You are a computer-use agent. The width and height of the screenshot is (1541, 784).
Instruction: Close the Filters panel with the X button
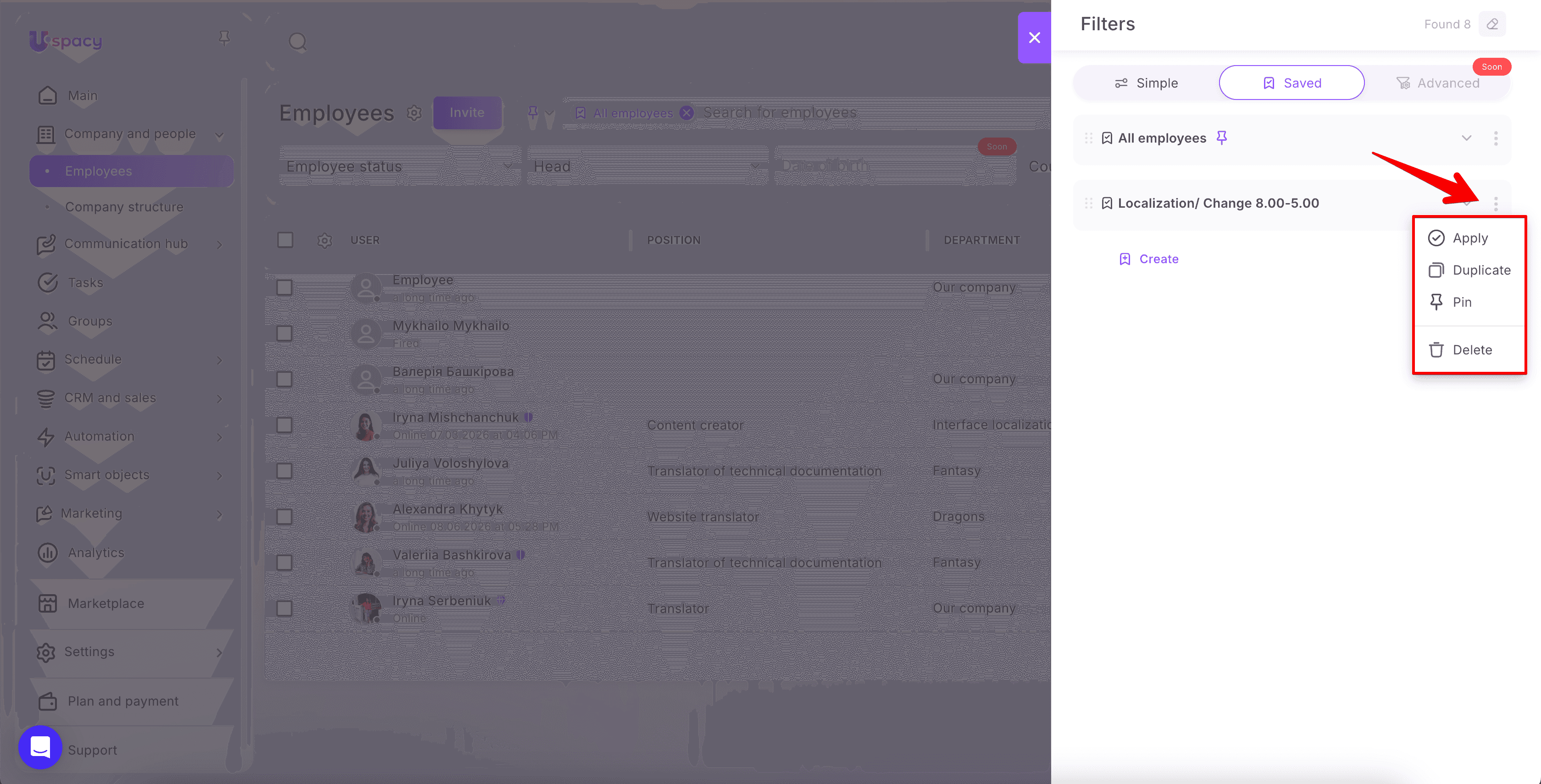click(x=1034, y=38)
